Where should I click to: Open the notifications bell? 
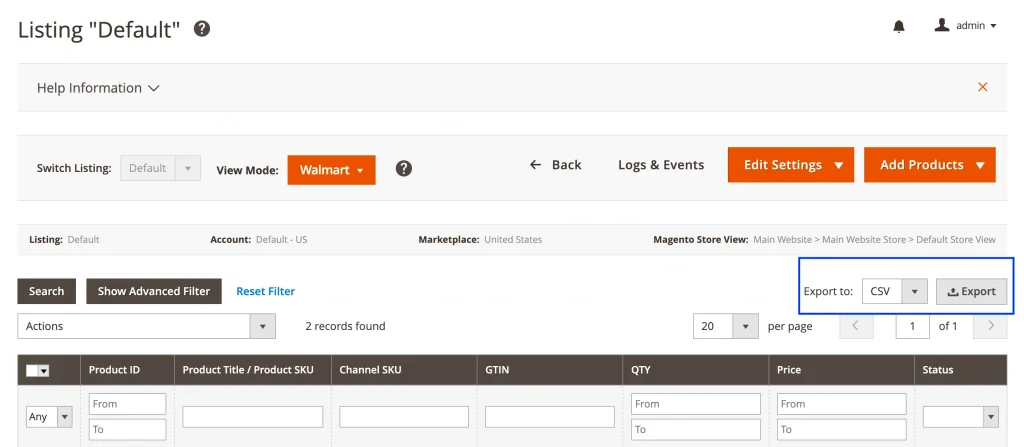click(x=898, y=26)
